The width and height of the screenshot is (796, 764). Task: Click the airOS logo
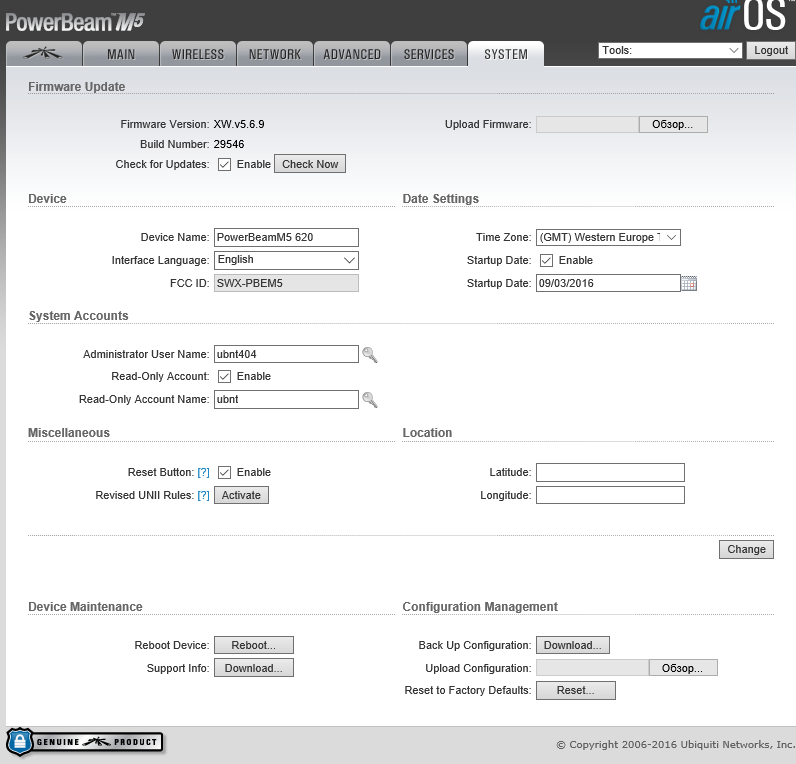[745, 15]
